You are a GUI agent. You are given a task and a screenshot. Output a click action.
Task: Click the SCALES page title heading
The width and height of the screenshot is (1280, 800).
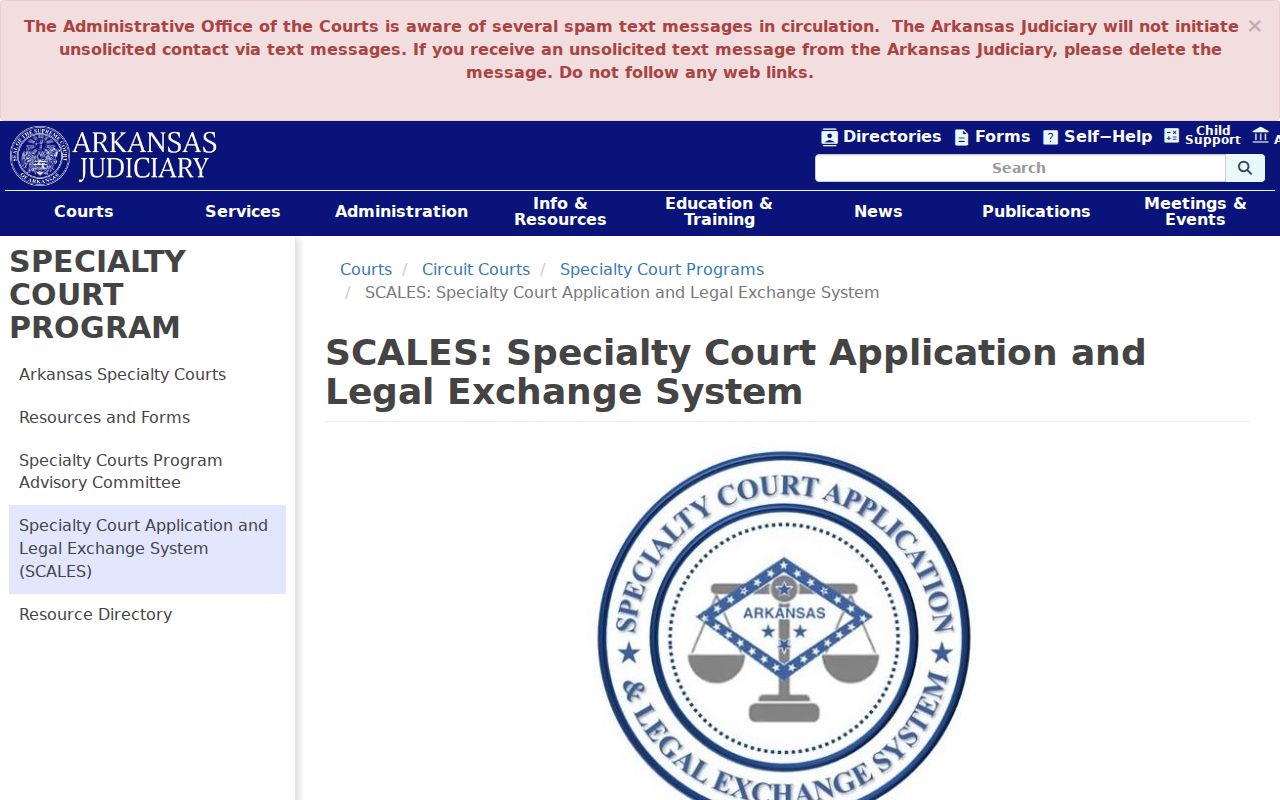pyautogui.click(x=736, y=372)
